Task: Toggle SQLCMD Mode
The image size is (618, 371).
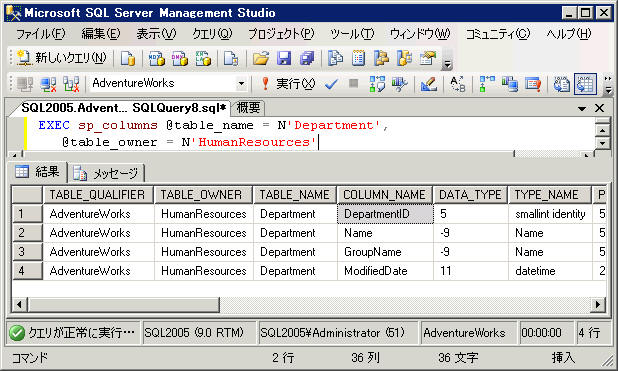Action: tap(533, 84)
